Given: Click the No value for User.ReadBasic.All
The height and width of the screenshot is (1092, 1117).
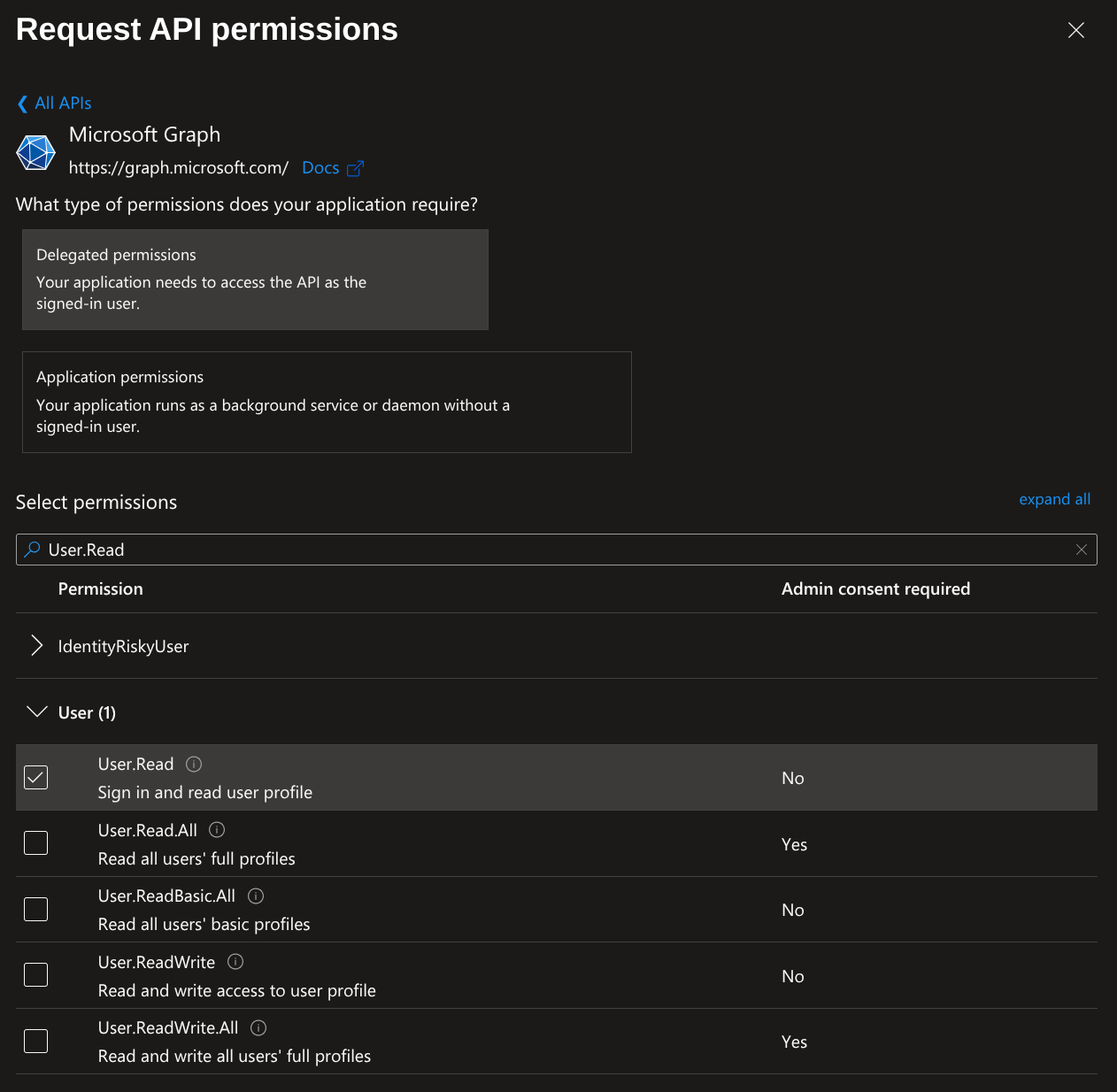Looking at the screenshot, I should (x=792, y=911).
